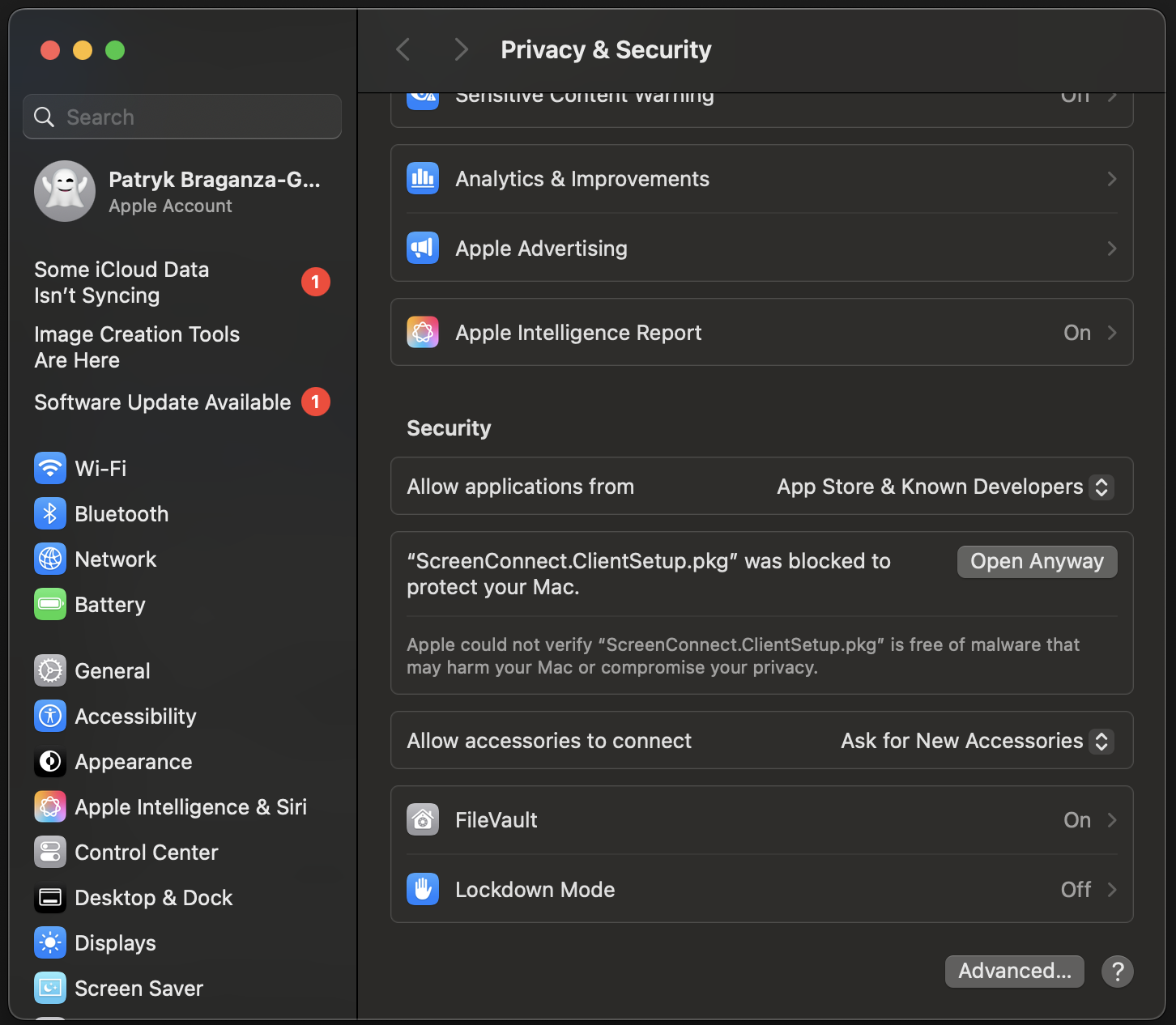Click the ghost avatar for Apple Account

65,191
